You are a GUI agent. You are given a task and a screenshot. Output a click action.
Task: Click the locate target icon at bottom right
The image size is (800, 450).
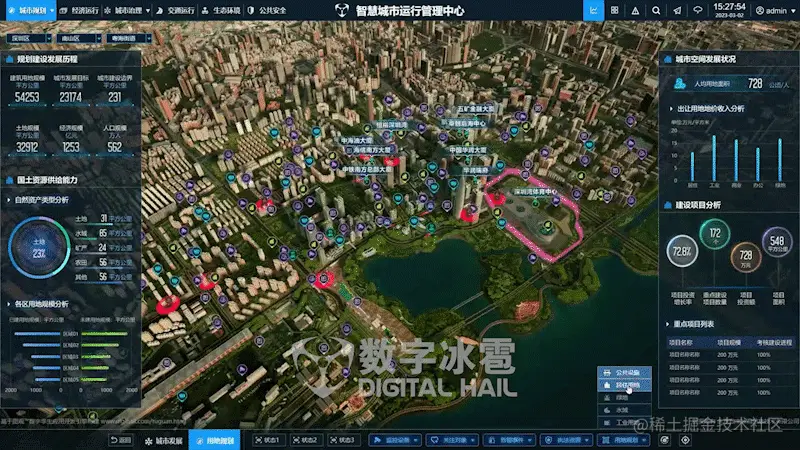685,440
